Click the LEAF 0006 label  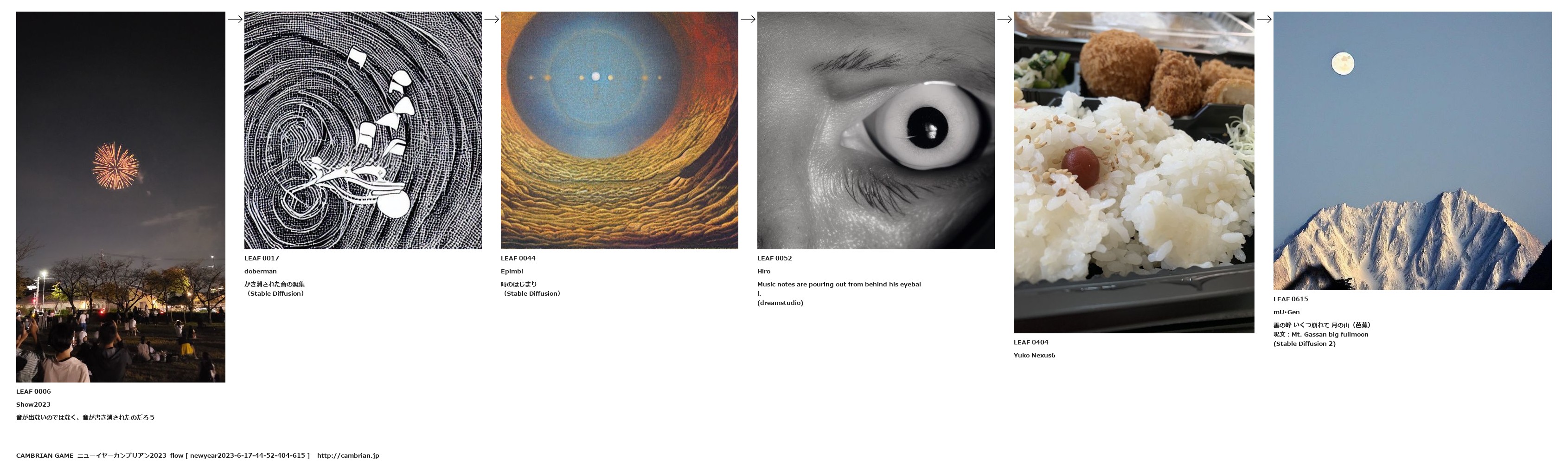click(33, 391)
